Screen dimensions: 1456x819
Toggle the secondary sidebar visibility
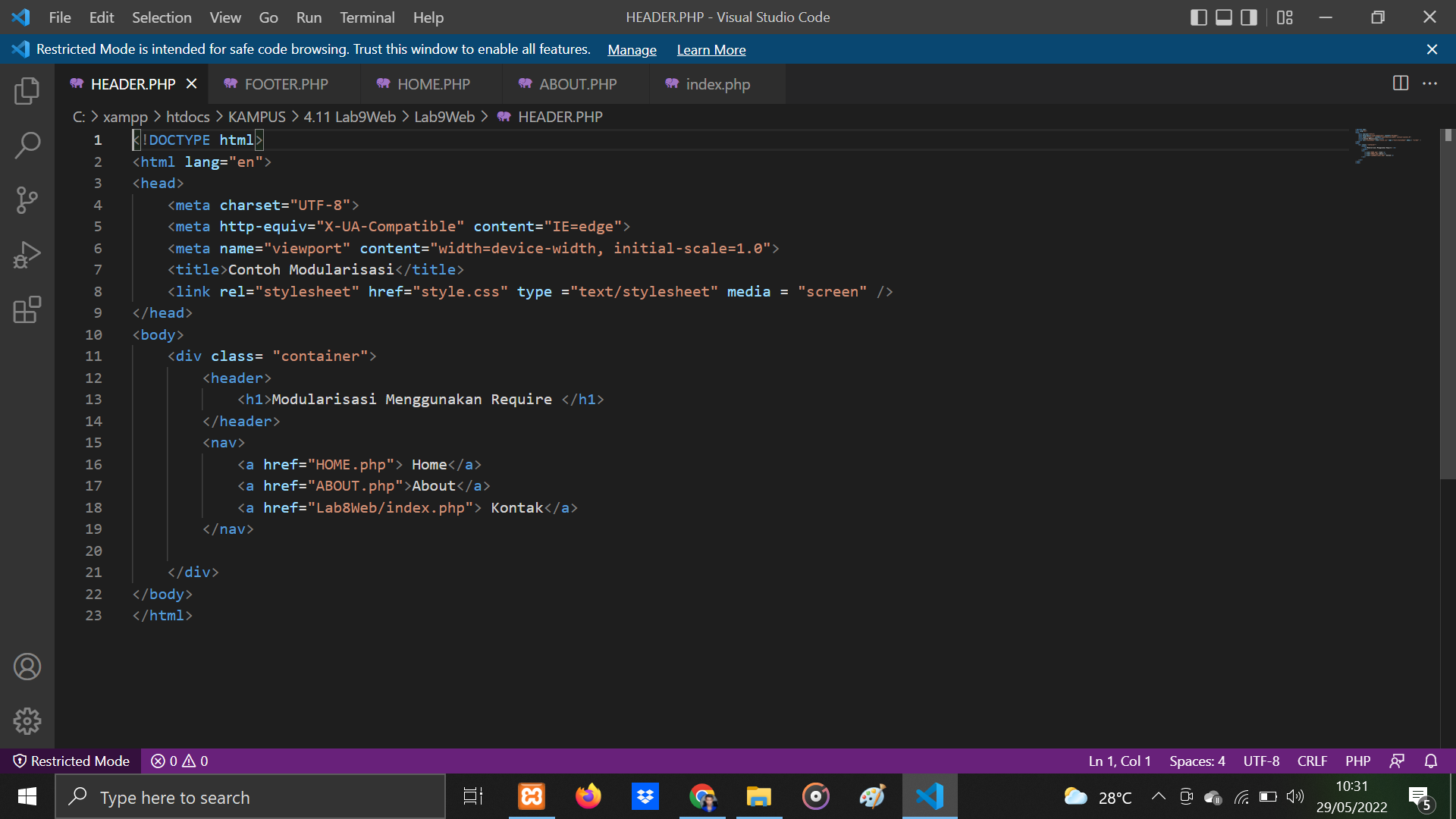(1248, 17)
